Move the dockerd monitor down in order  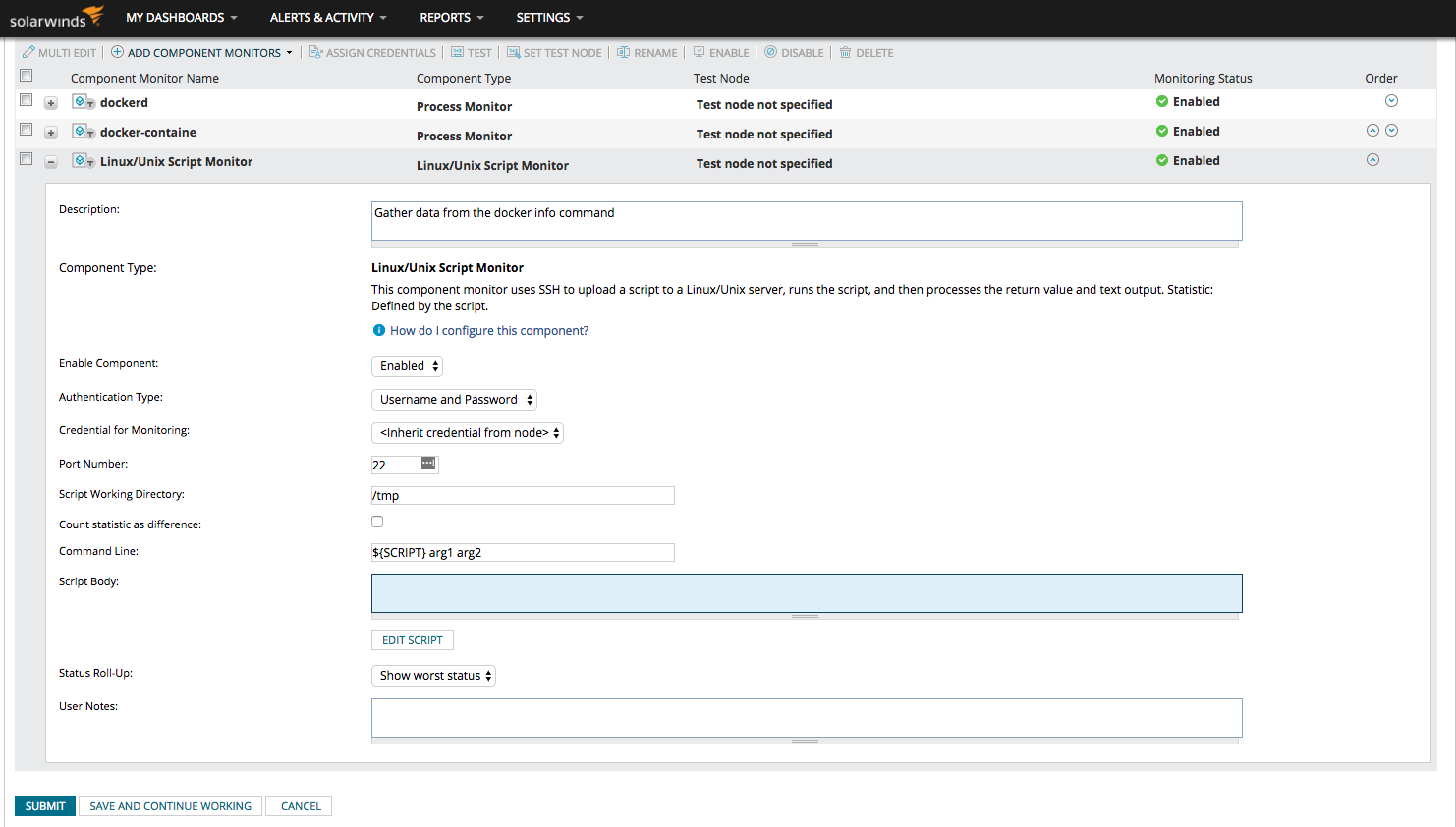coord(1391,101)
